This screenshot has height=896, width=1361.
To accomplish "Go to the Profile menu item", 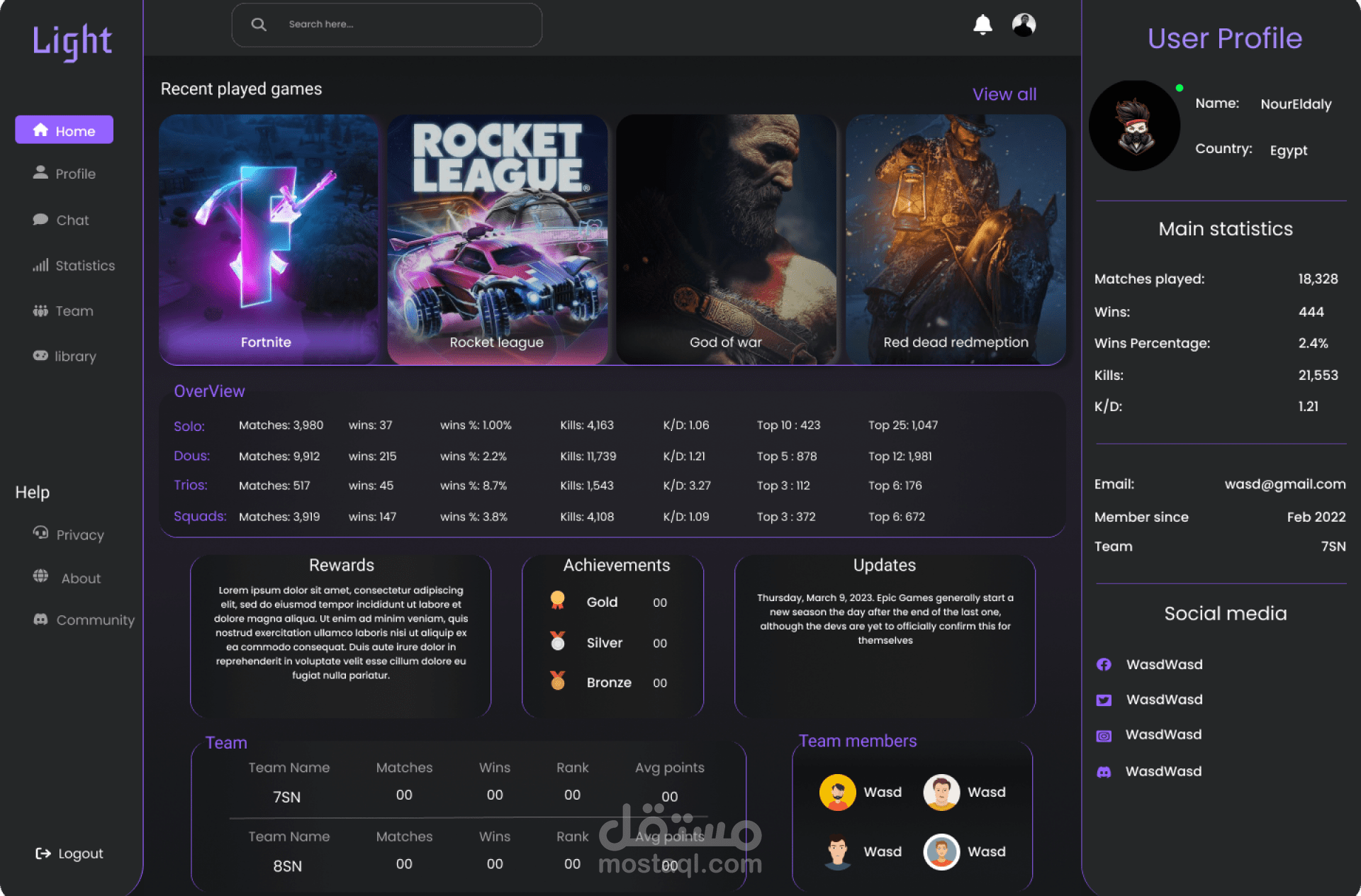I will (x=64, y=174).
